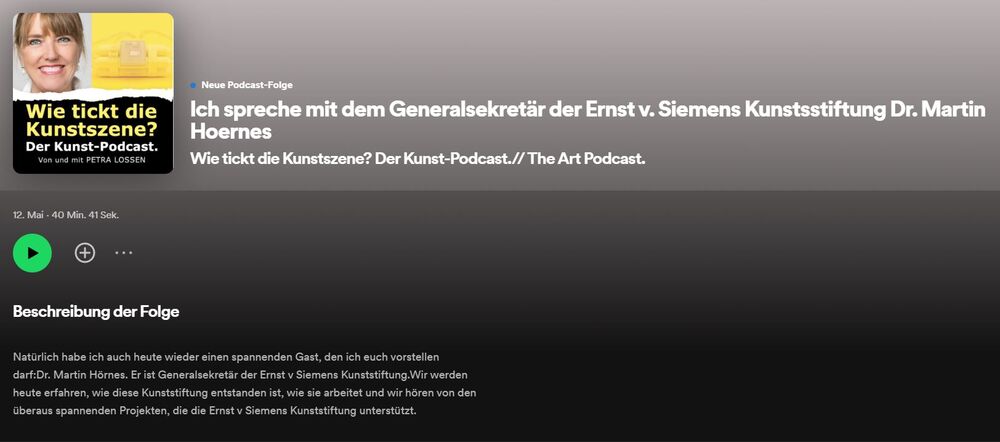This screenshot has width=1000, height=442.
Task: Click the 'Neue Podcast-Folge' label
Action: (x=247, y=85)
